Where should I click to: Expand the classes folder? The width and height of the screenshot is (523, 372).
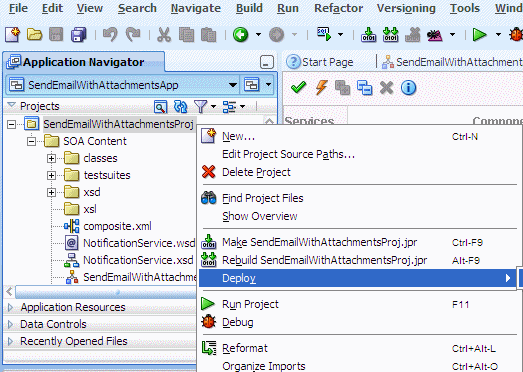click(51, 158)
